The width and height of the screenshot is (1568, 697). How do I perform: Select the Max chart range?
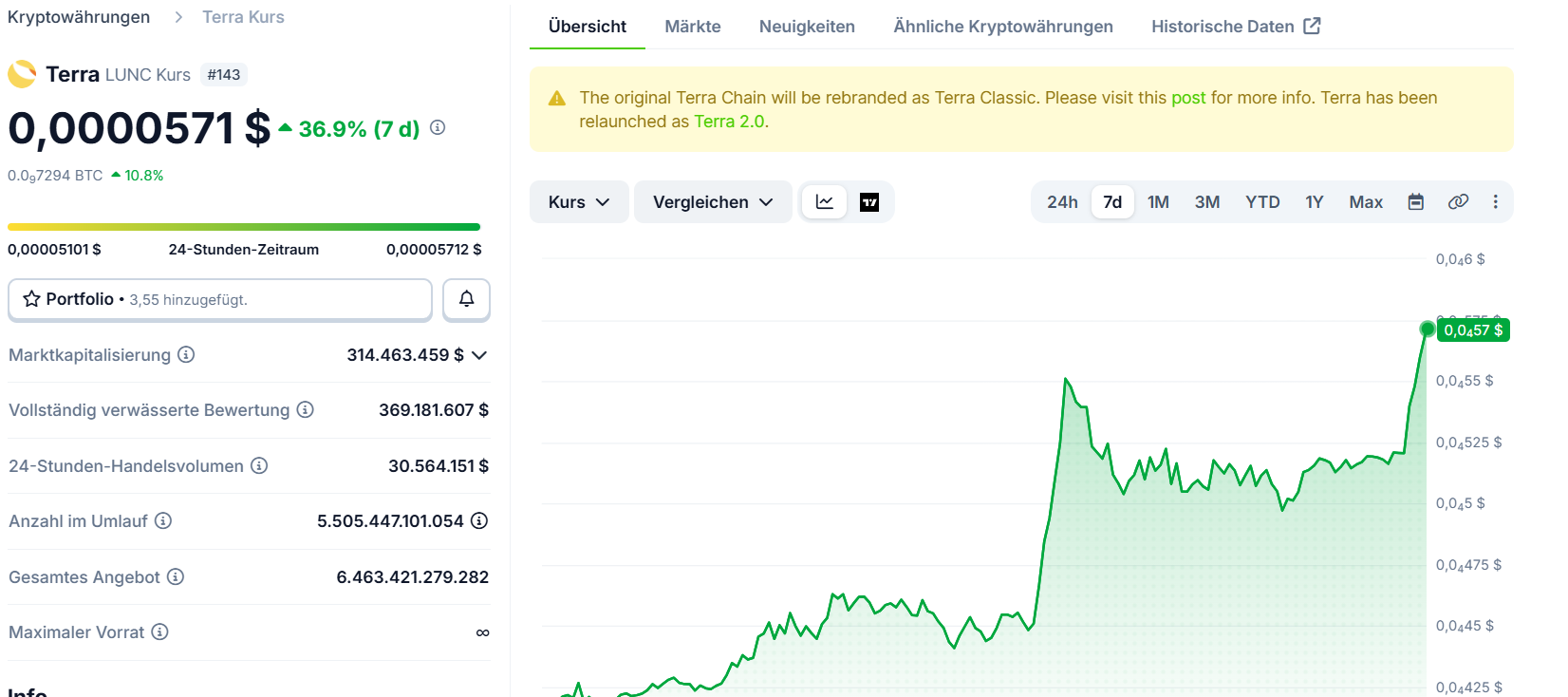pos(1366,202)
